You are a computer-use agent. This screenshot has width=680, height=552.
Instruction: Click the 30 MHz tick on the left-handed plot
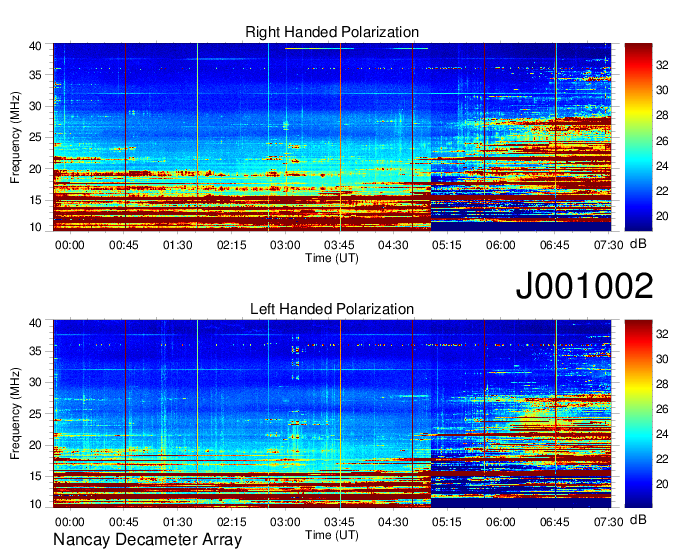tap(35, 382)
